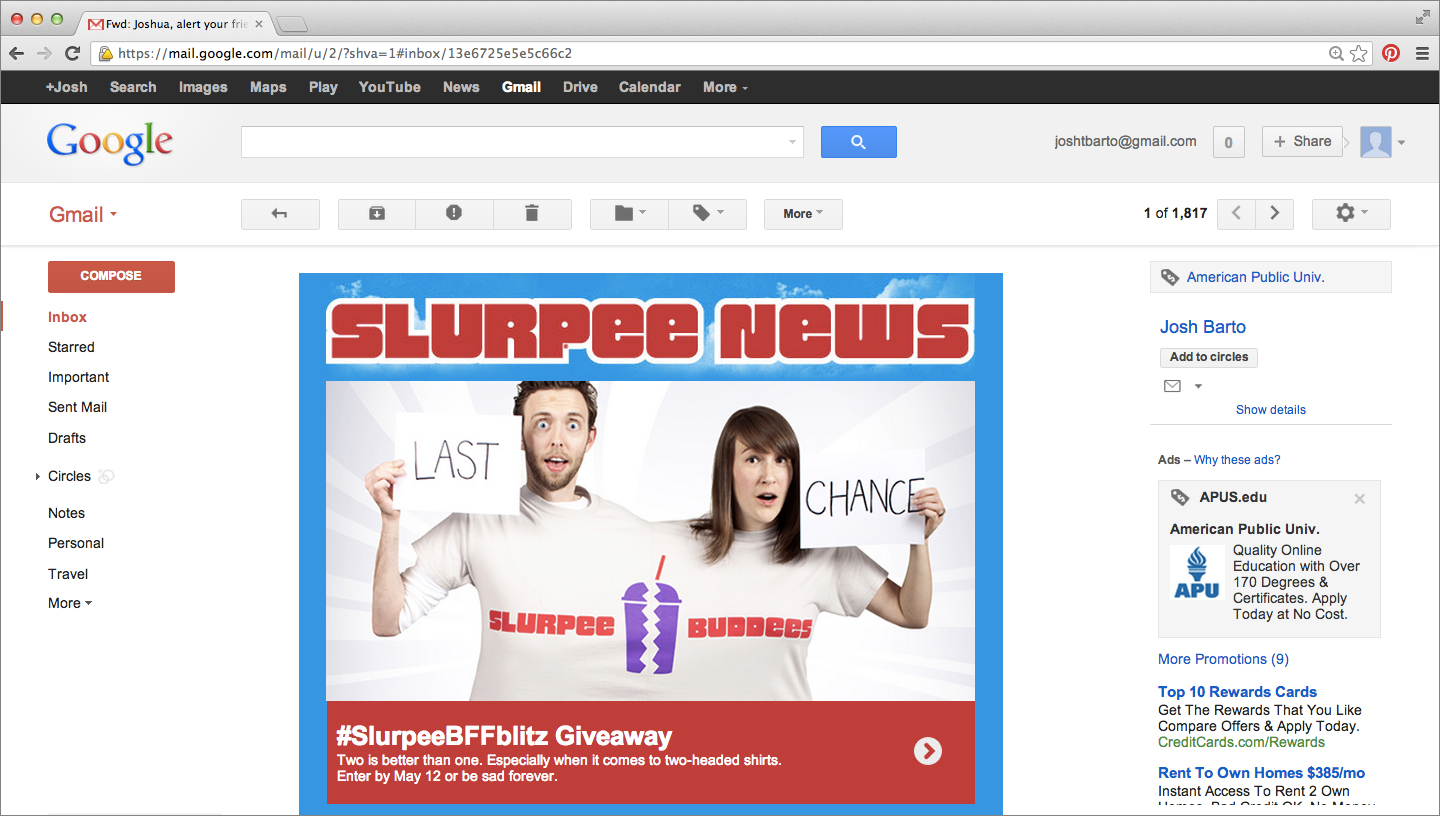This screenshot has height=816, width=1440.
Task: Click the blue search magnifier button
Action: coord(858,142)
